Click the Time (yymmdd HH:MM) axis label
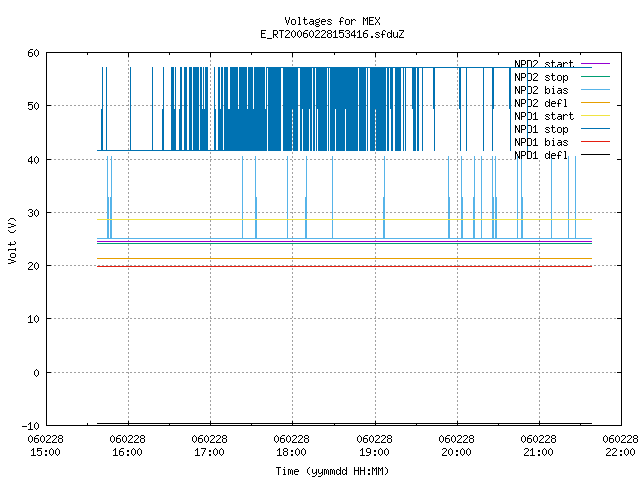This screenshot has width=640, height=480. click(x=332, y=471)
